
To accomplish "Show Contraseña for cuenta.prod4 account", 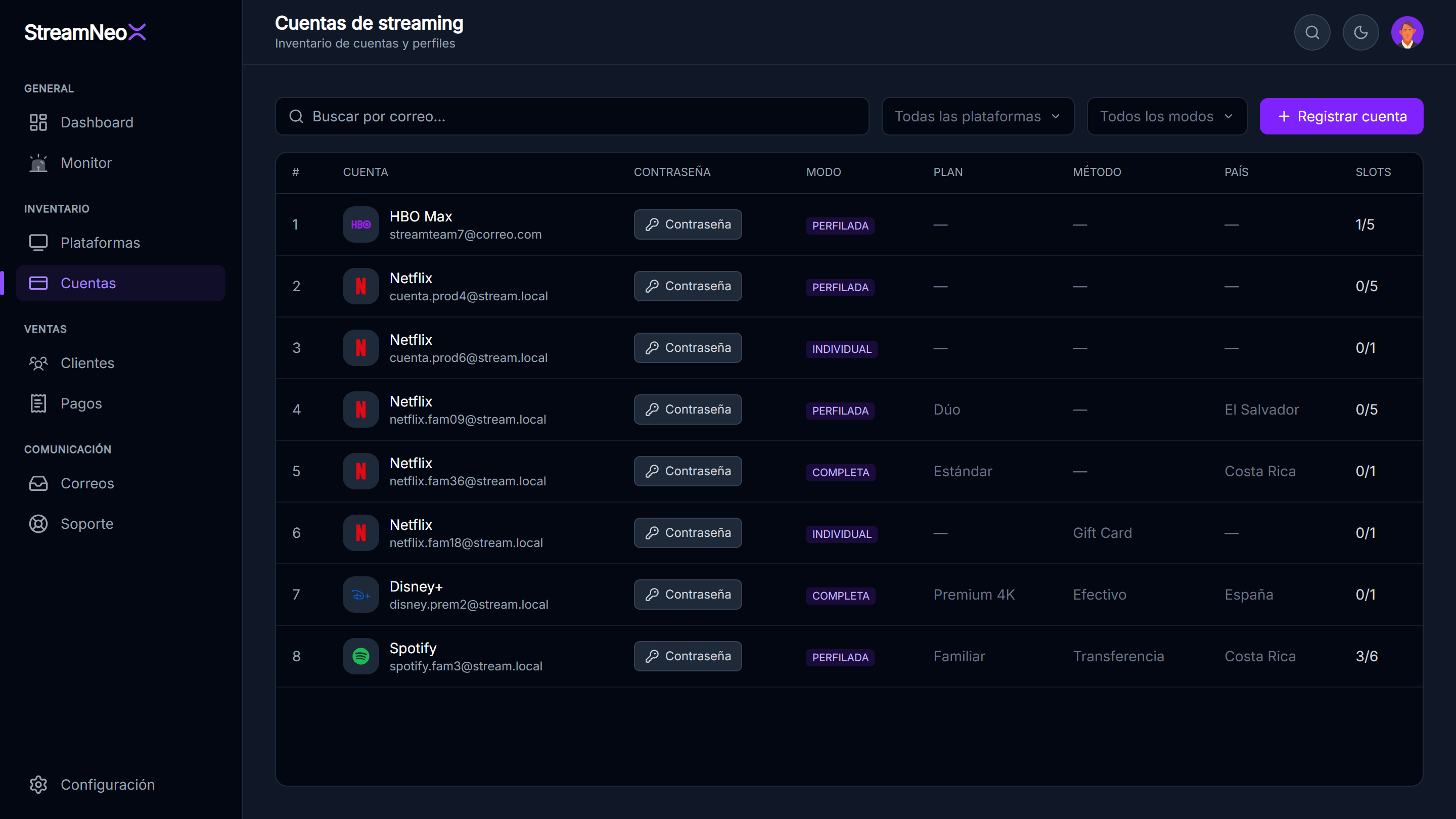I will (688, 286).
